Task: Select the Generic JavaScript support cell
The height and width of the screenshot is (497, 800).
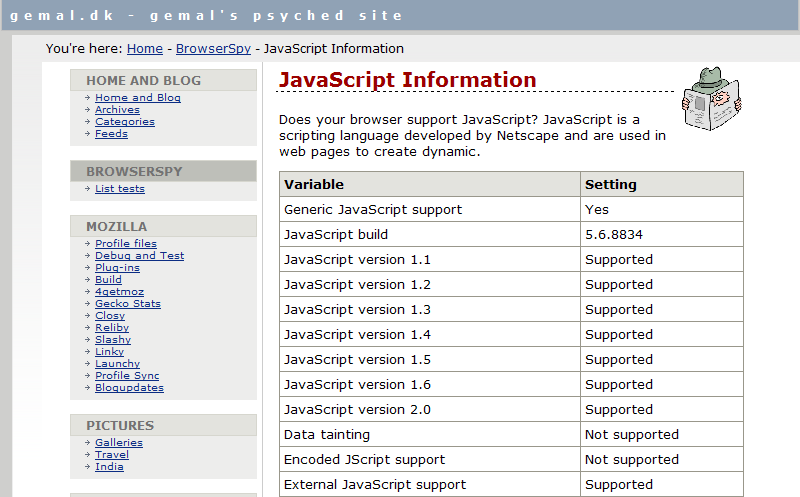Action: point(430,209)
